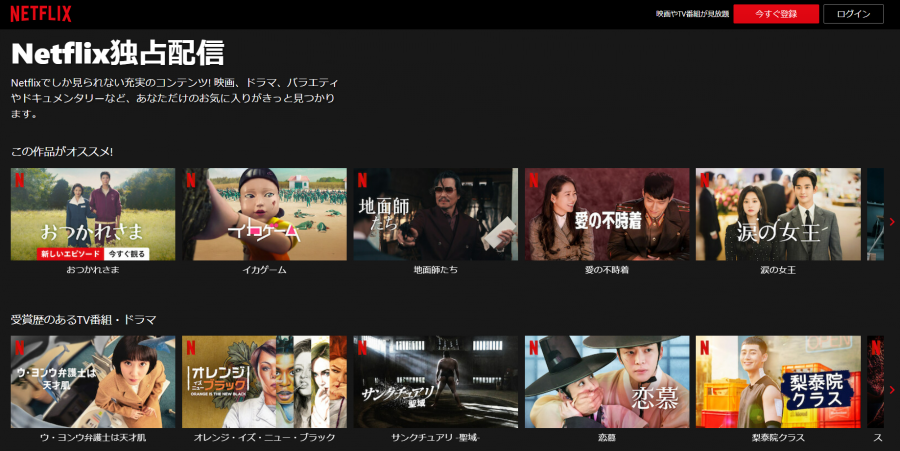The width and height of the screenshot is (900, 451).
Task: Click the 受賞歴のあるTV番組・ドラマ row heading
Action: 84,320
